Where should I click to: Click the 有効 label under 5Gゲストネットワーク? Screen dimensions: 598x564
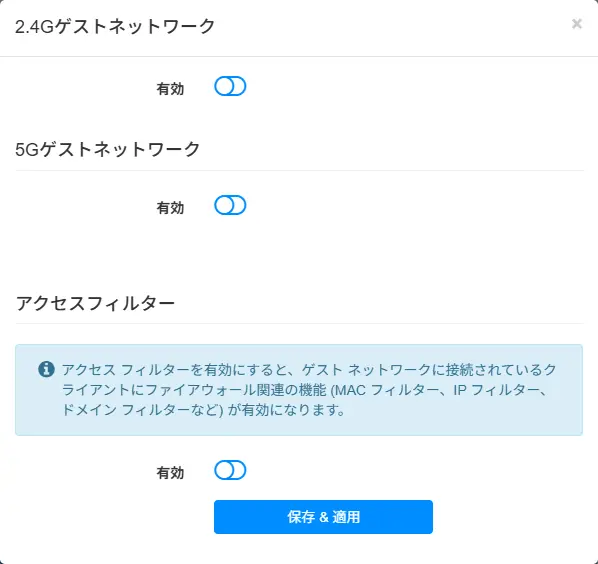point(170,208)
